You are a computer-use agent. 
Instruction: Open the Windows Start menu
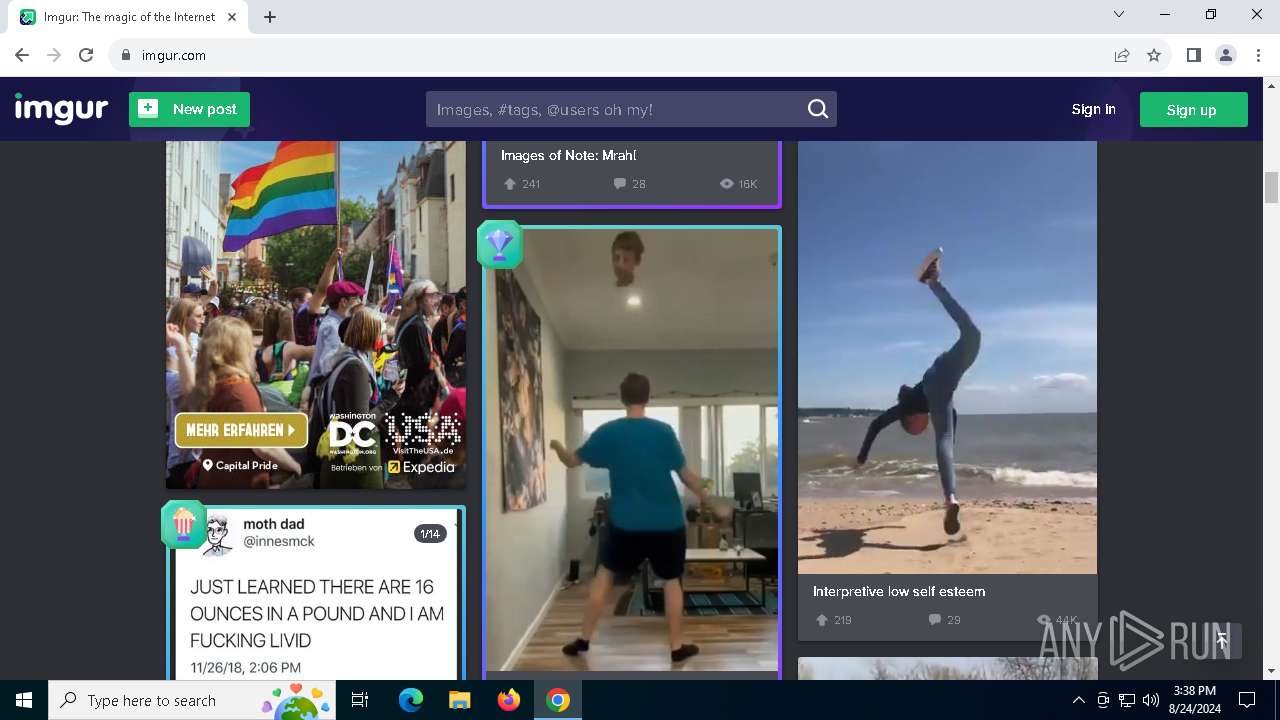pos(24,700)
